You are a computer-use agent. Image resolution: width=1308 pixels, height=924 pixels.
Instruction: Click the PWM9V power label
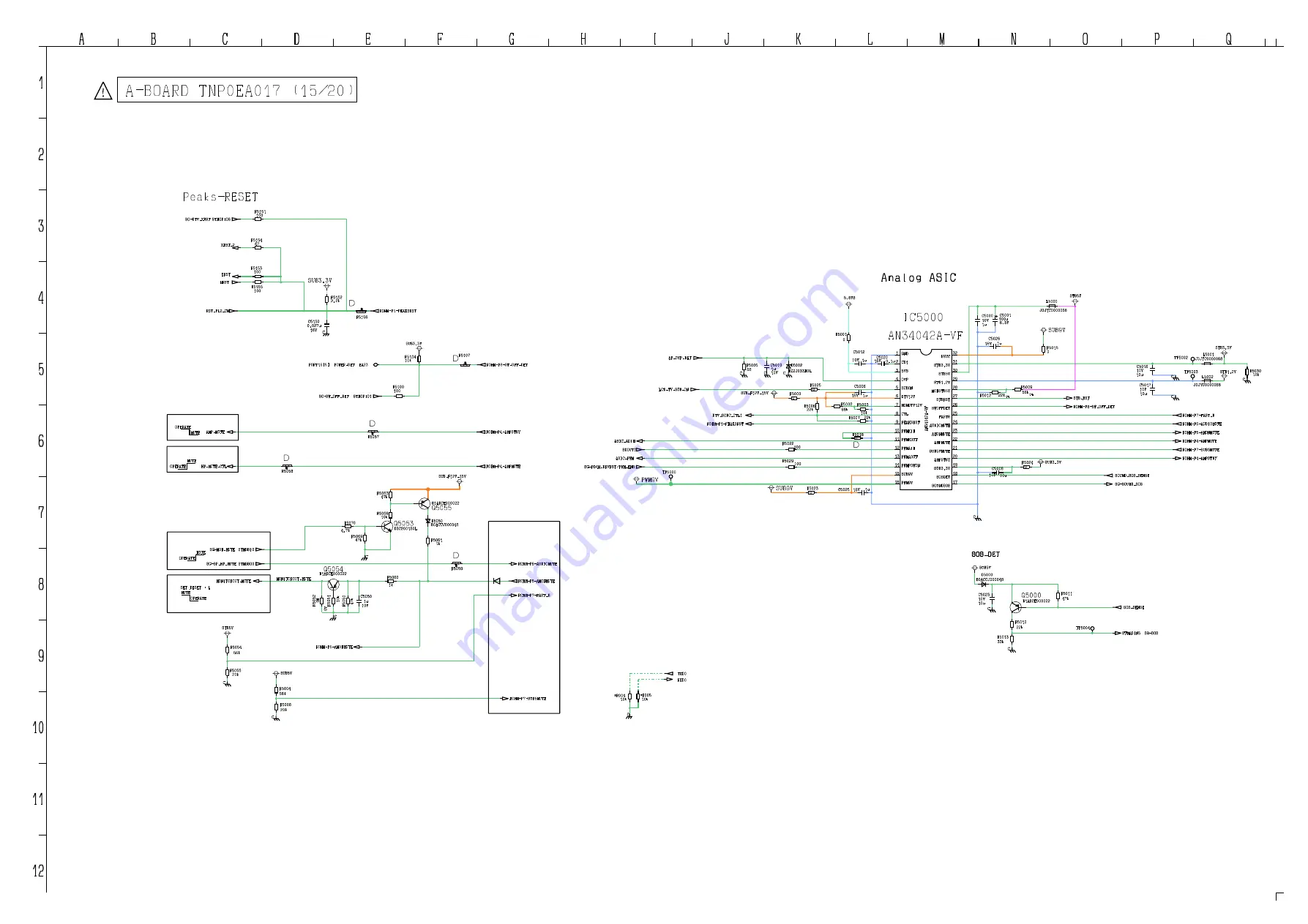pyautogui.click(x=649, y=480)
